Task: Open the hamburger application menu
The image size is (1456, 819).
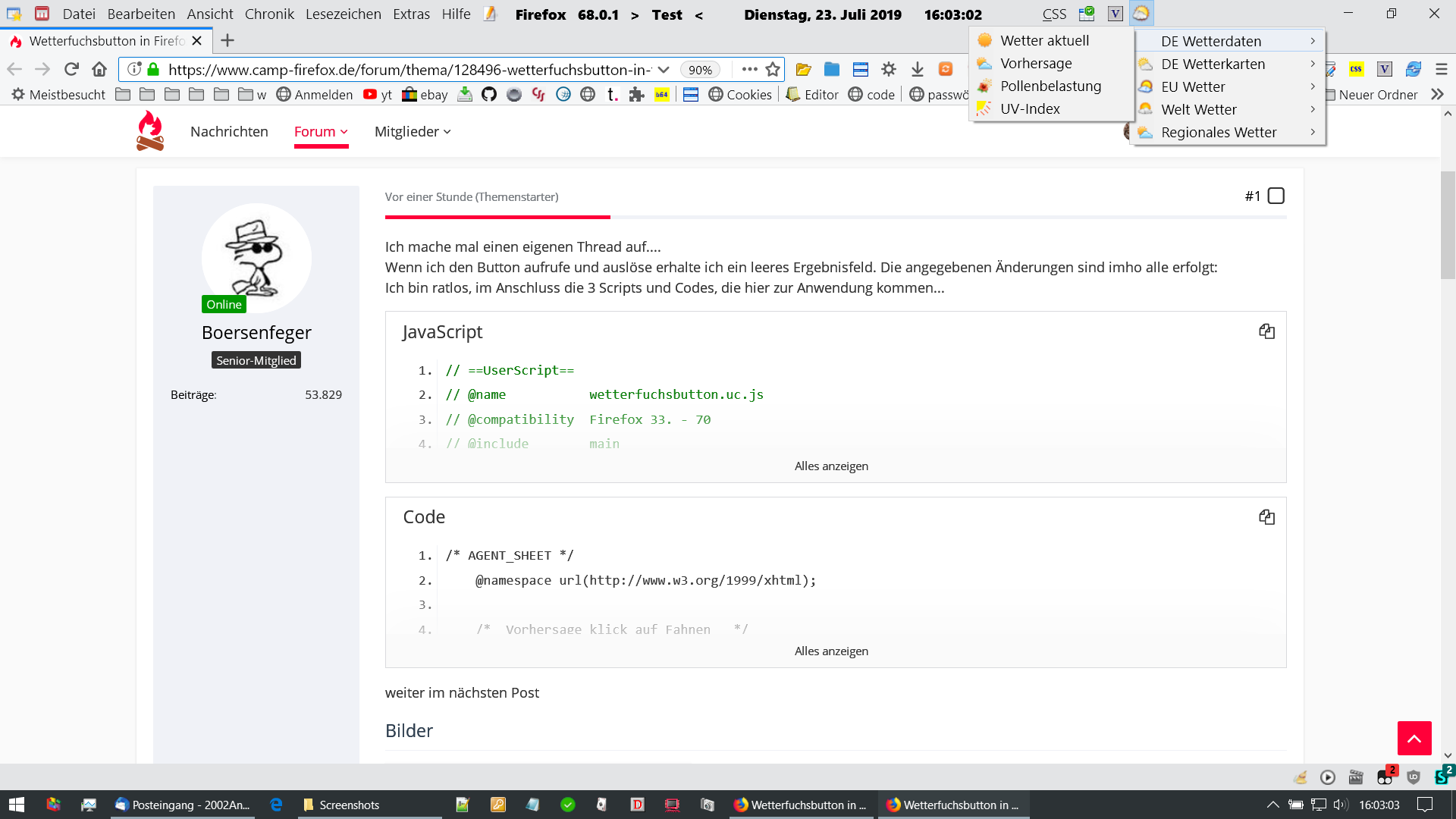Action: coord(1442,70)
